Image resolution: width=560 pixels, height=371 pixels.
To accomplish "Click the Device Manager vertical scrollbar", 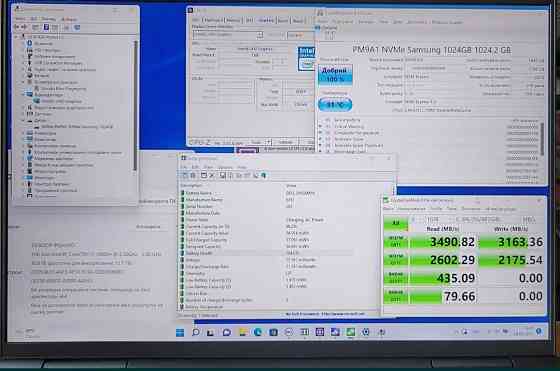I will click(135, 105).
